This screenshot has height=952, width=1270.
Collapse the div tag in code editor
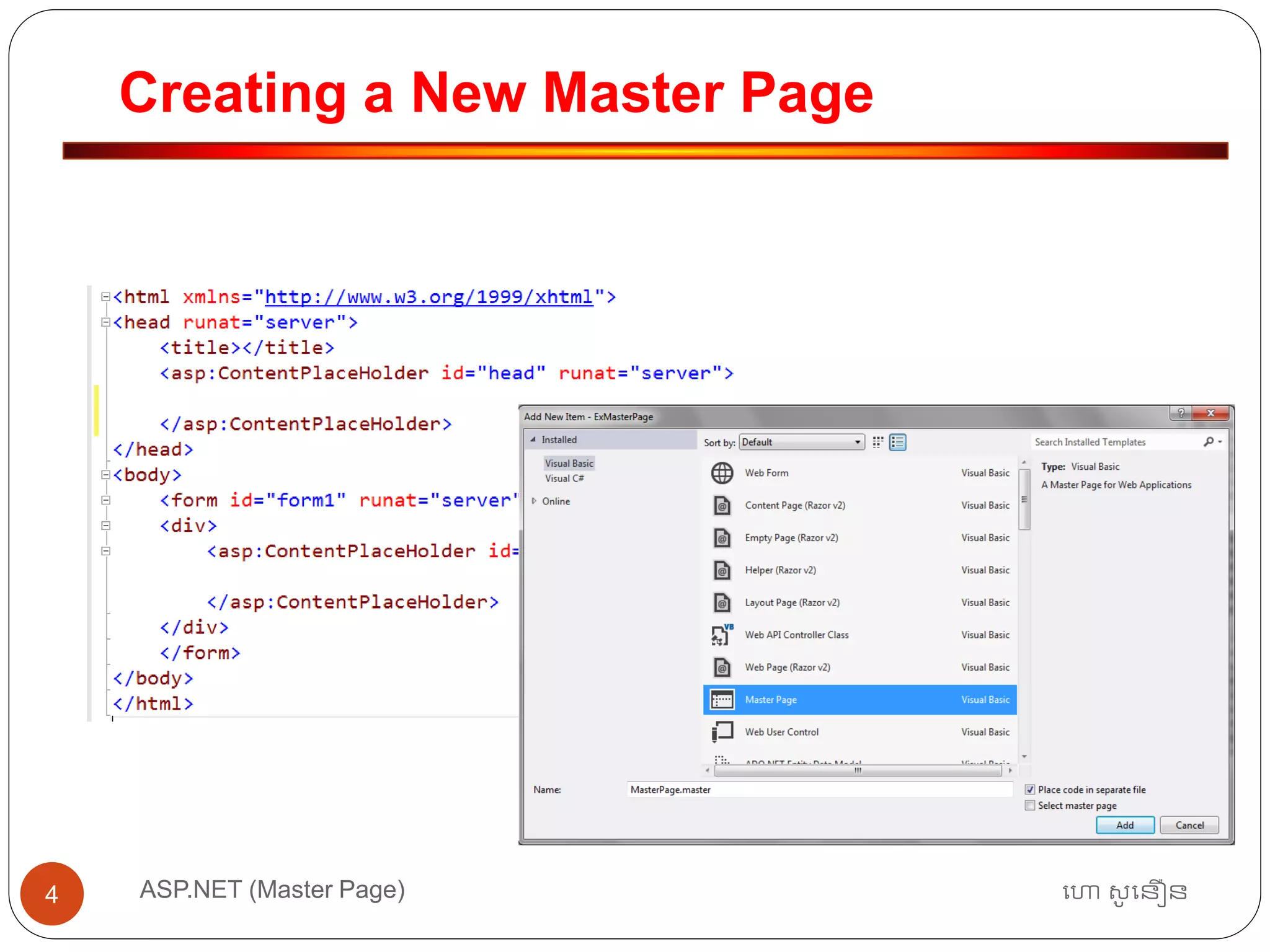(x=105, y=526)
